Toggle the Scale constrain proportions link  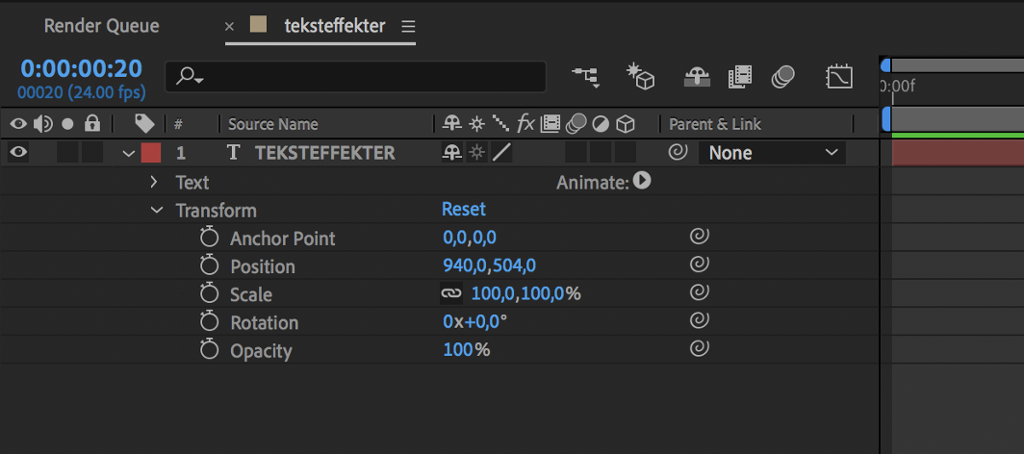(x=451, y=294)
